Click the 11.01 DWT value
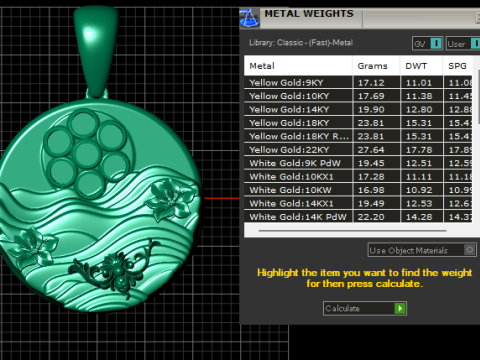480x360 pixels. pyautogui.click(x=419, y=83)
